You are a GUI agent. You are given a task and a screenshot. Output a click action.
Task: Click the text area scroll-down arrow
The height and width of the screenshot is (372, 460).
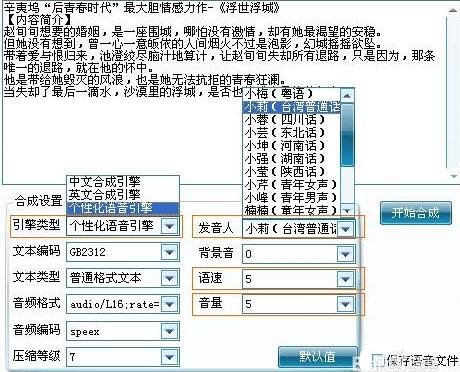453,176
